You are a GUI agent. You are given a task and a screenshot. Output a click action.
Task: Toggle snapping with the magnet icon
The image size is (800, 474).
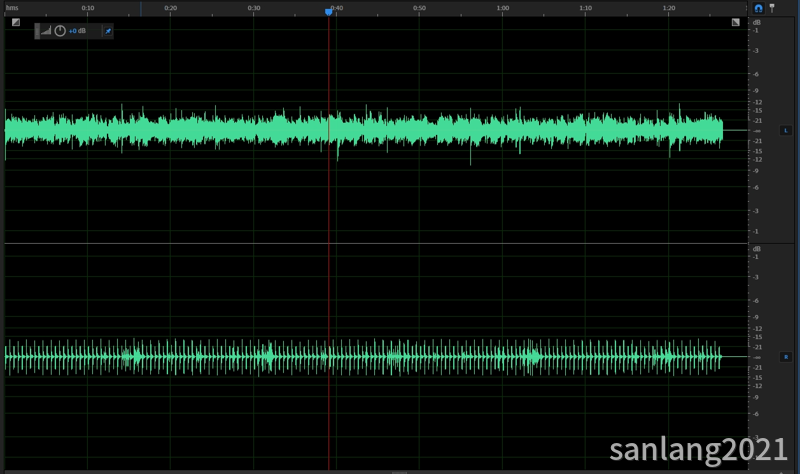pos(758,8)
